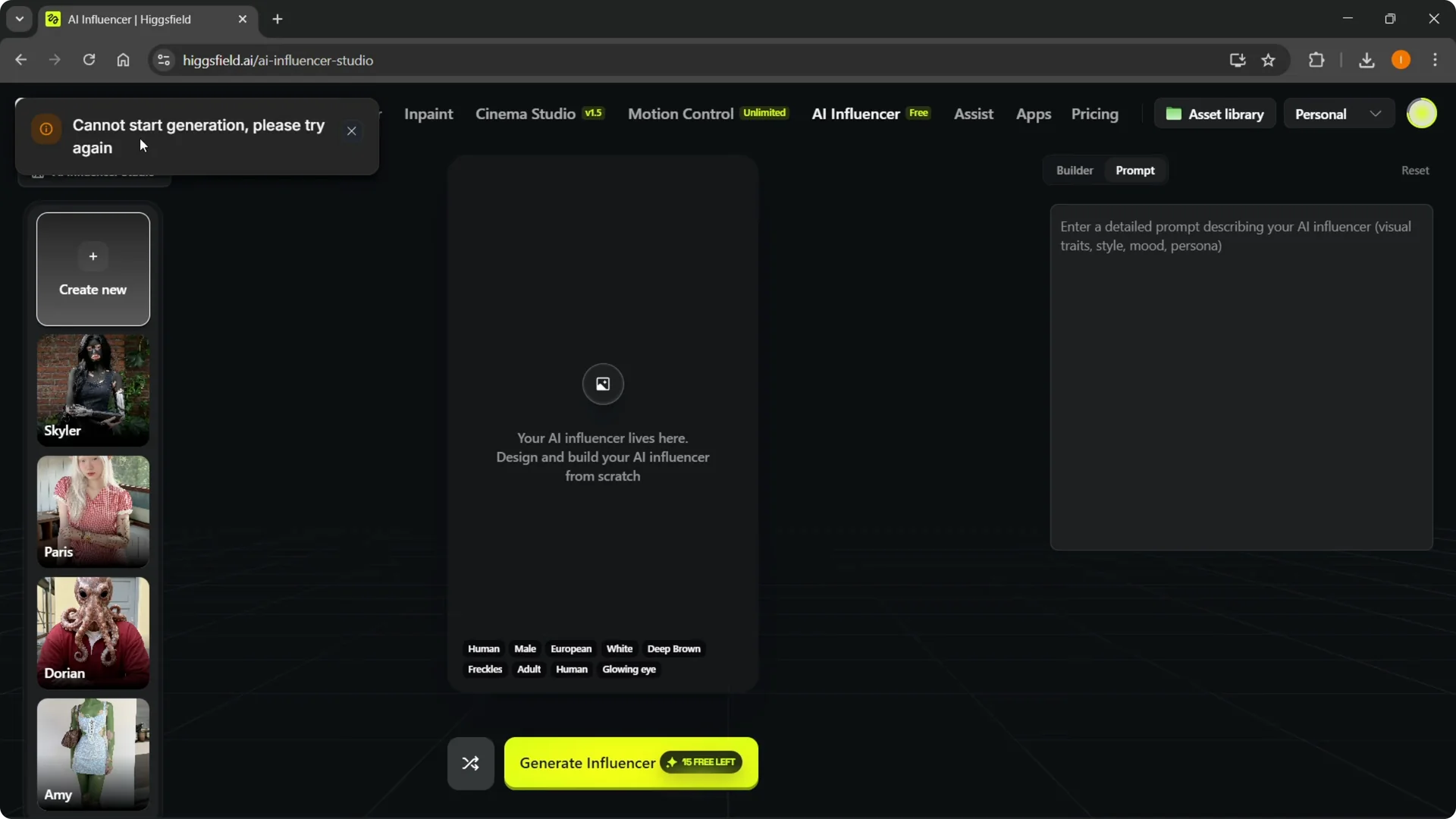Viewport: 1456px width, 819px height.
Task: Click the install app icon in address bar
Action: tap(1237, 60)
